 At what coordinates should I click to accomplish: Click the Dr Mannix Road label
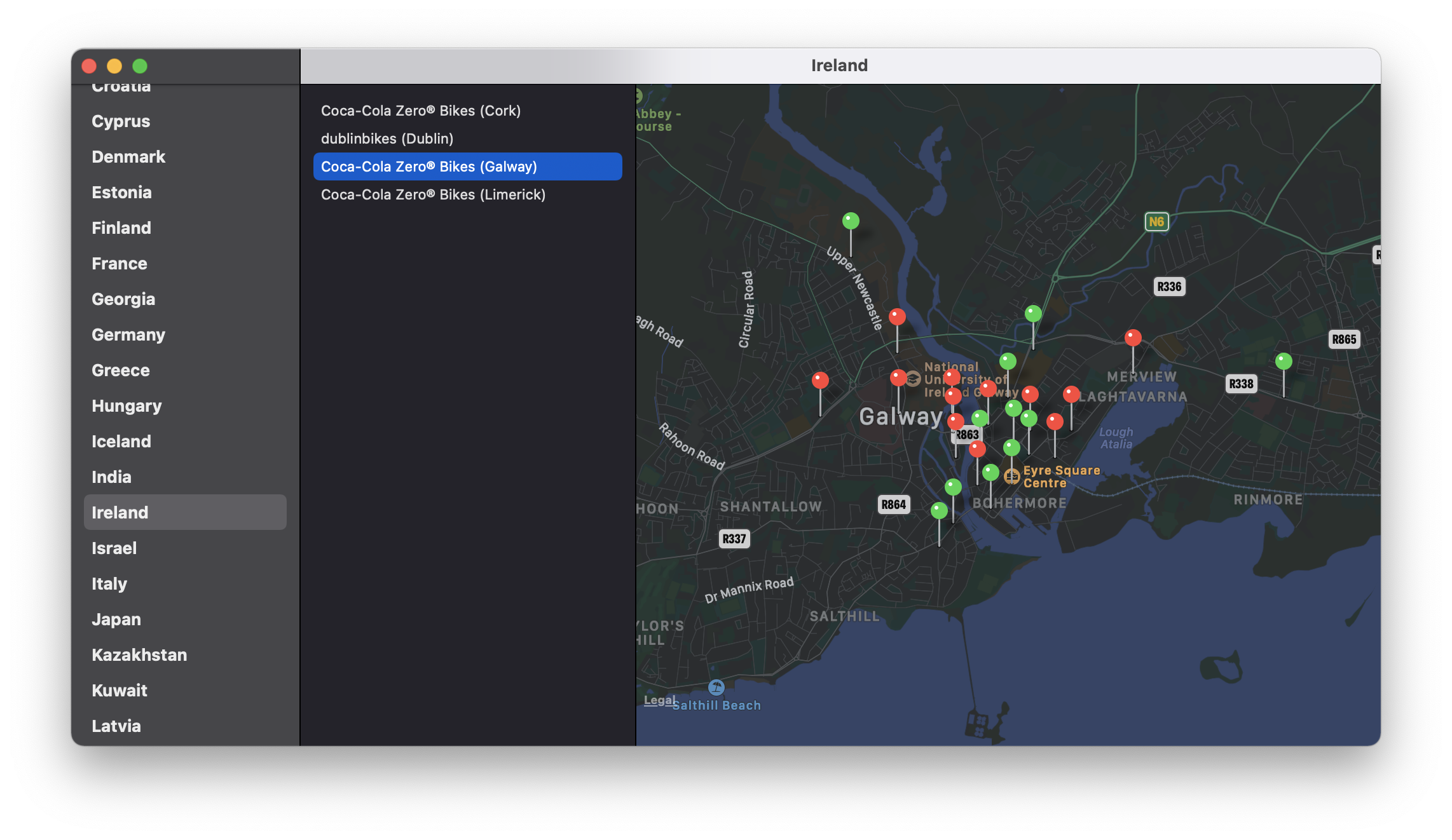pyautogui.click(x=749, y=590)
